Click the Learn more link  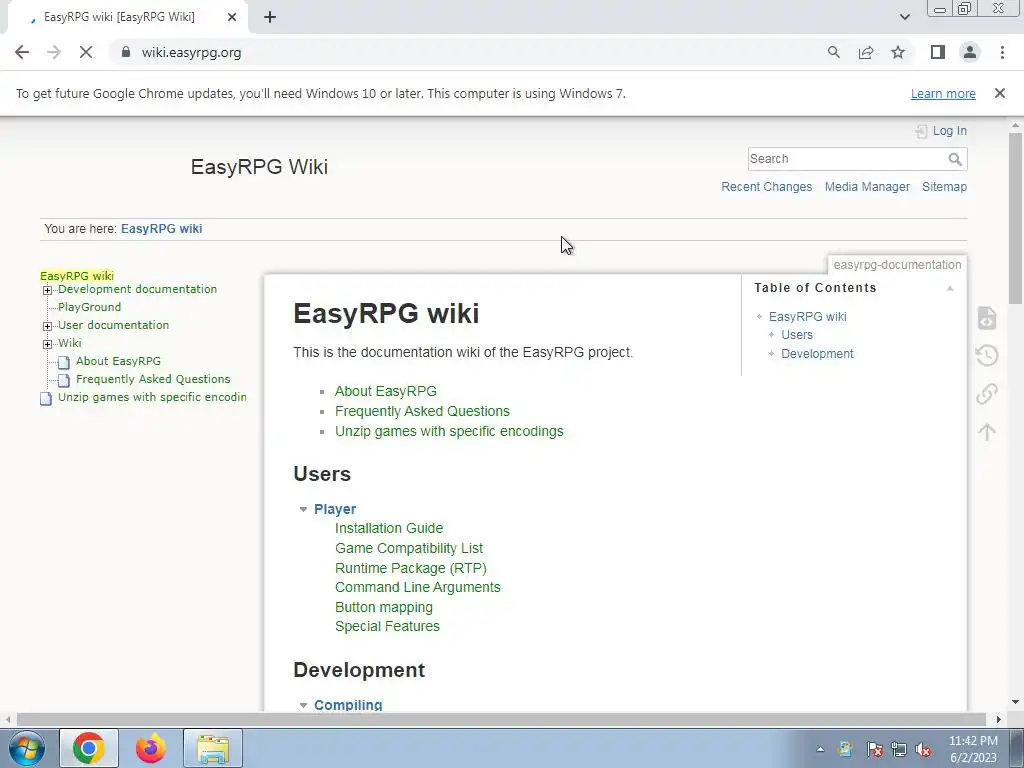tap(943, 93)
